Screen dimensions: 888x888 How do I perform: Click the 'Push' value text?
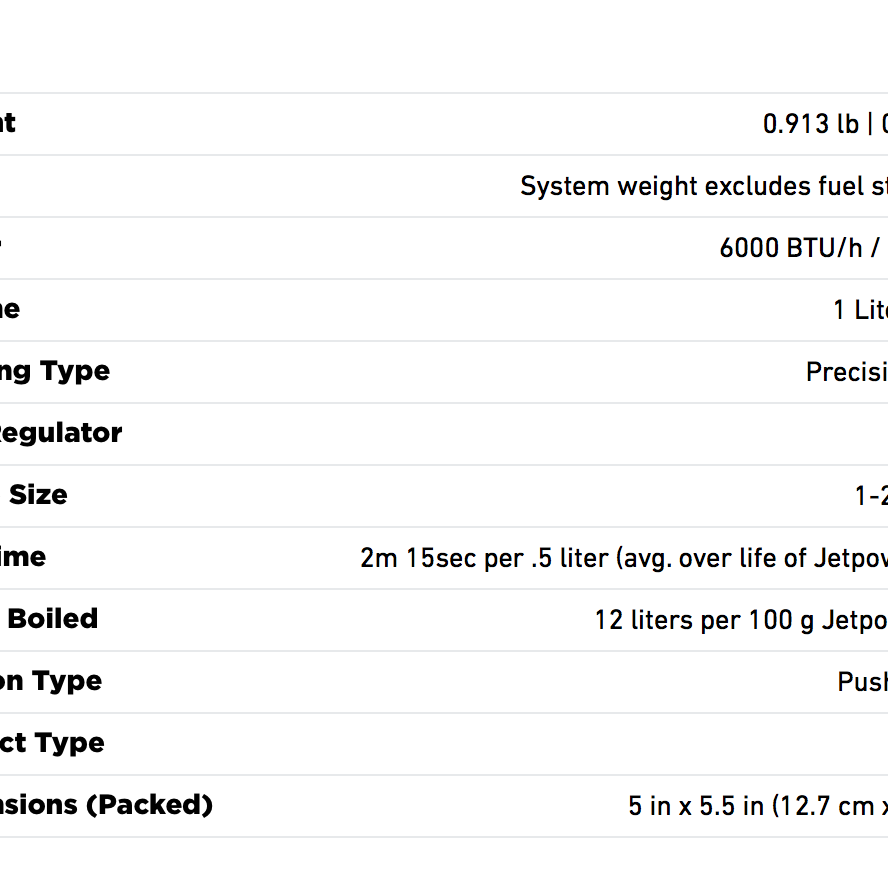pos(862,682)
